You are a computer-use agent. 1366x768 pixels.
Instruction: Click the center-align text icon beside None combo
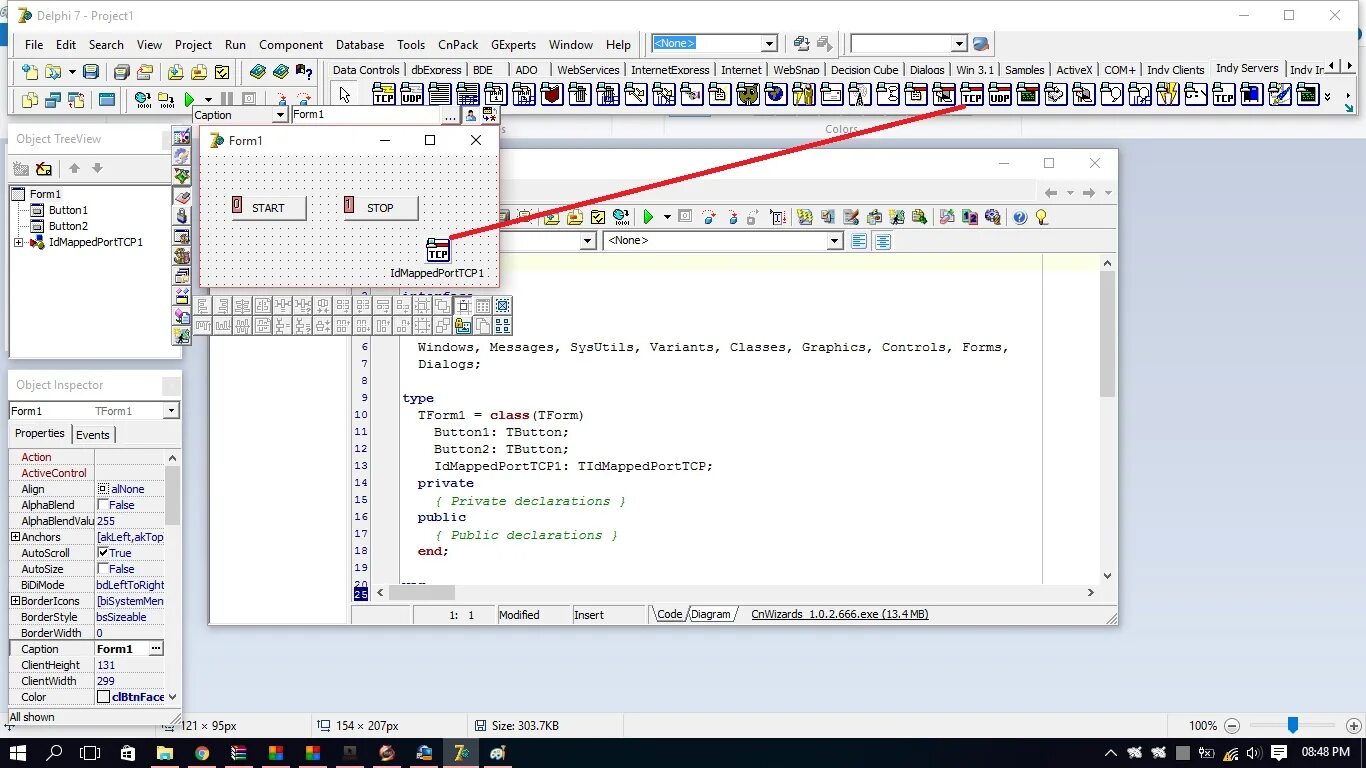click(883, 241)
